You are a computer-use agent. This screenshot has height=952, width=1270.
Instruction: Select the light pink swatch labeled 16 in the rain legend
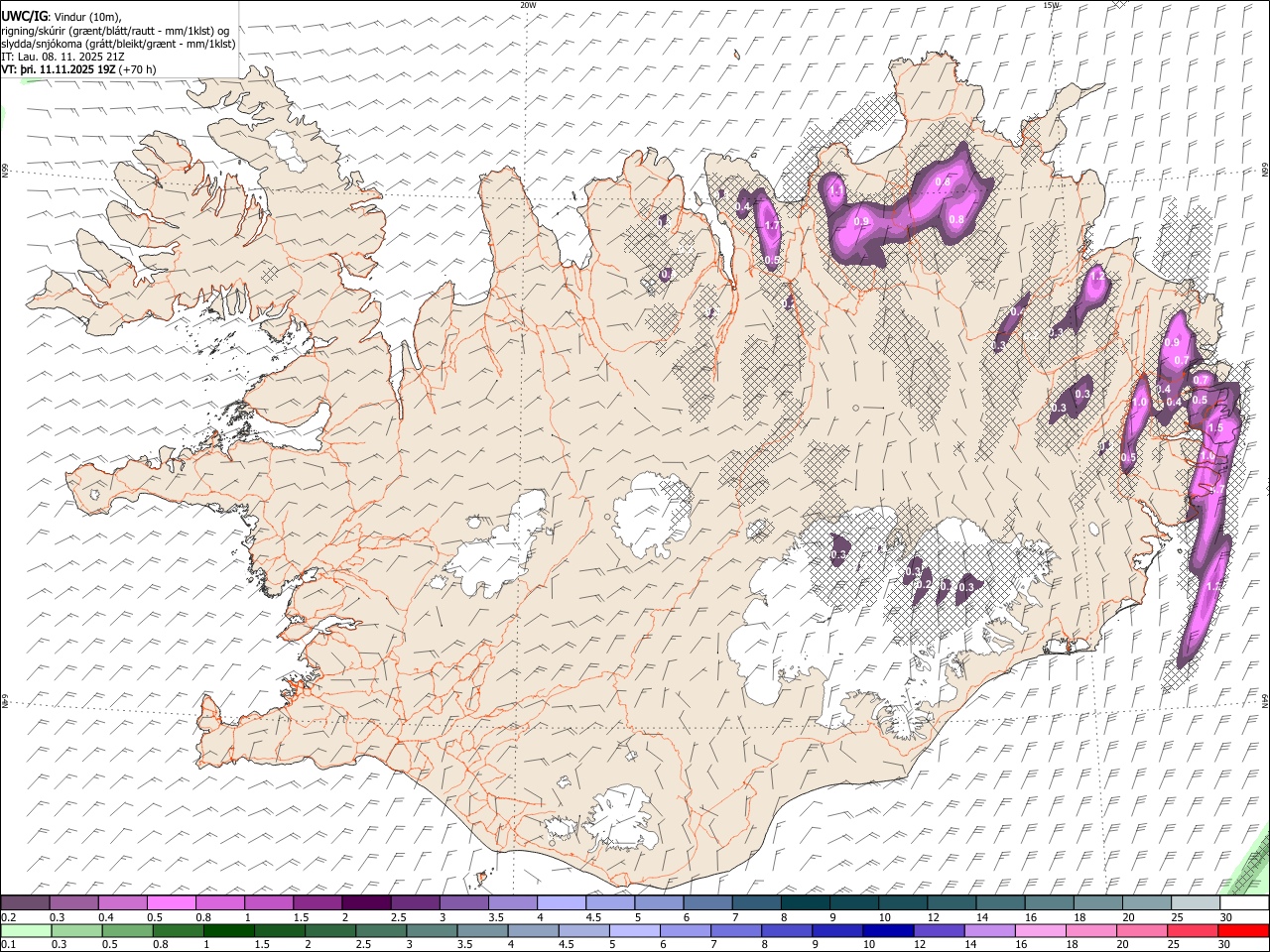(x=1041, y=930)
